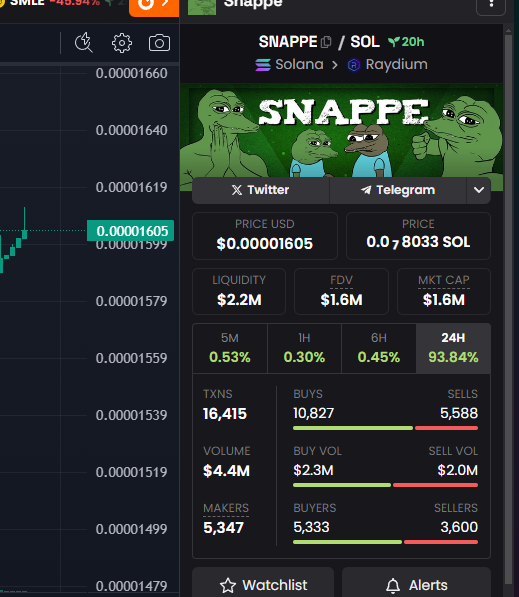519x597 pixels.
Task: Copy the SNAPPE token address icon
Action: click(x=326, y=42)
